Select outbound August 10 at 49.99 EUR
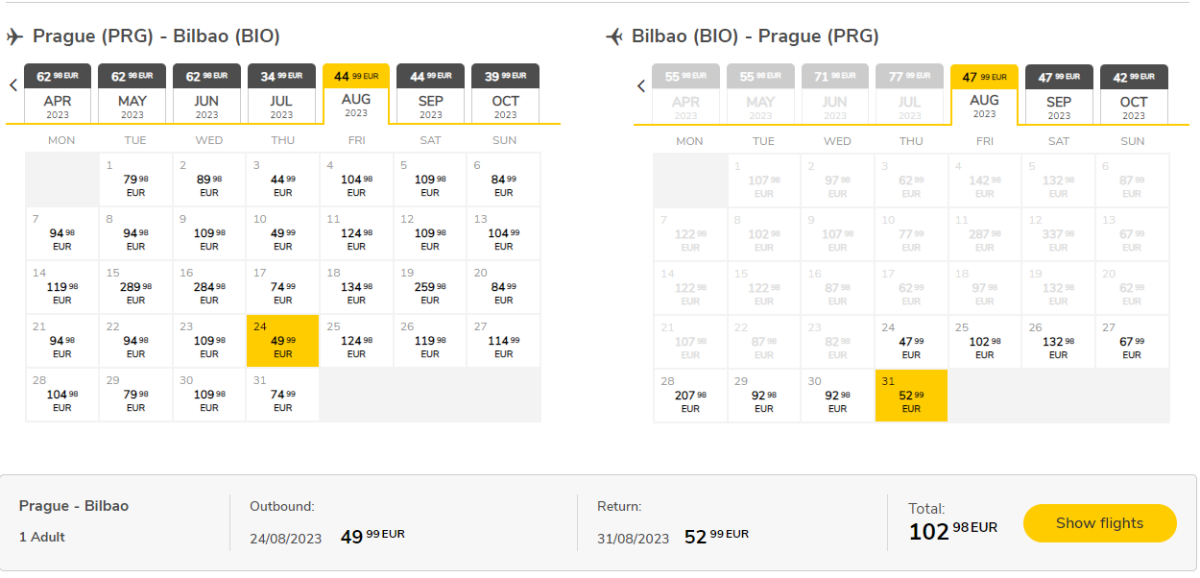This screenshot has width=1200, height=578. pos(283,233)
